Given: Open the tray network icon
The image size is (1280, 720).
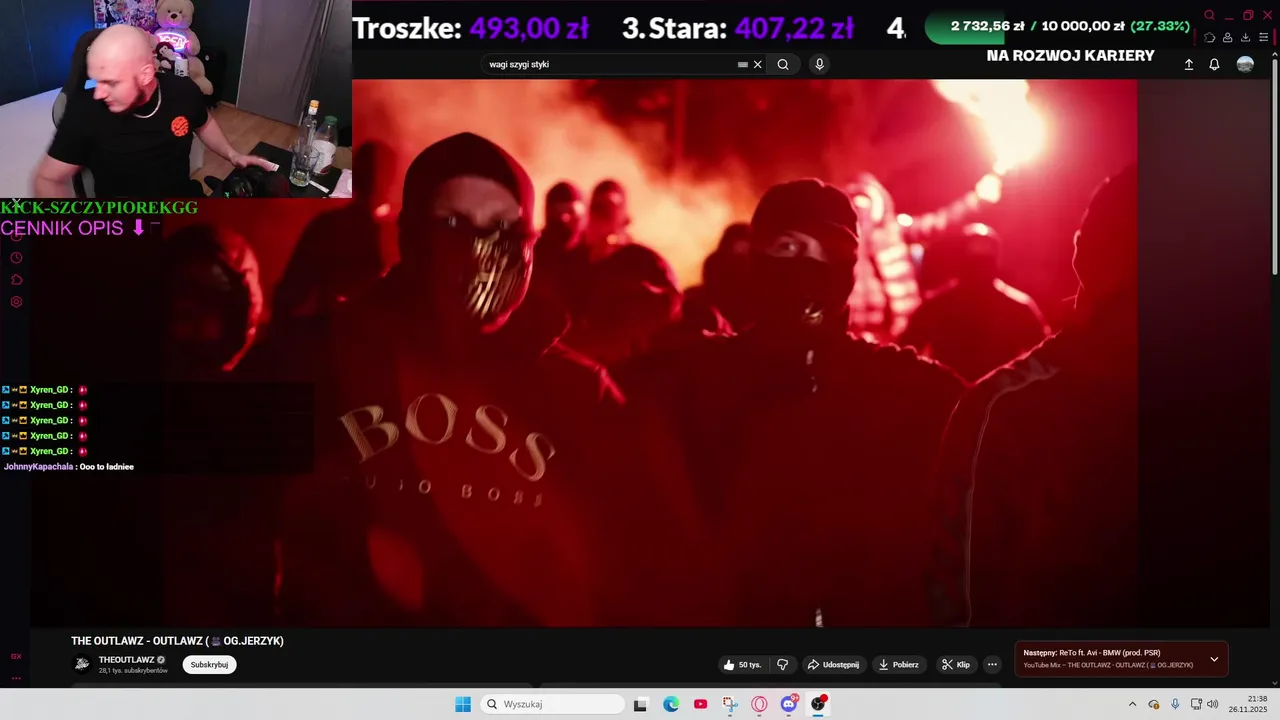Looking at the screenshot, I should [x=1196, y=704].
